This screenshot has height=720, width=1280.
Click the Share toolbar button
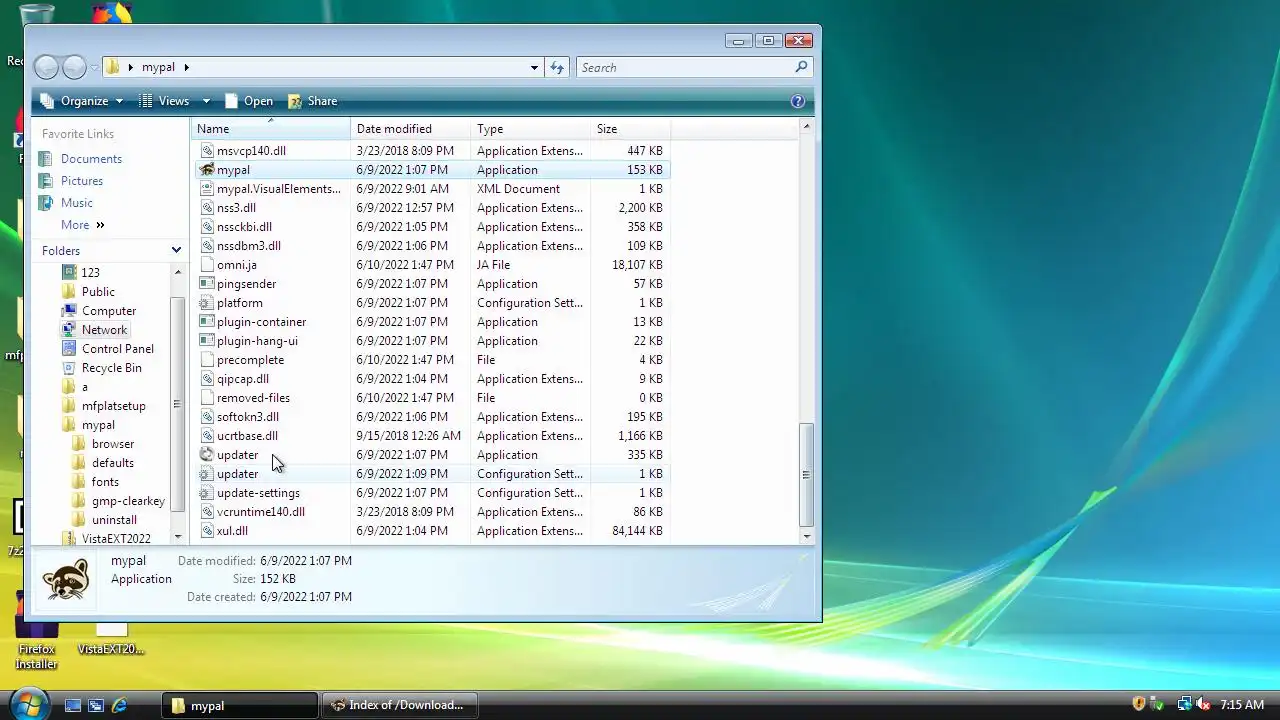point(313,101)
